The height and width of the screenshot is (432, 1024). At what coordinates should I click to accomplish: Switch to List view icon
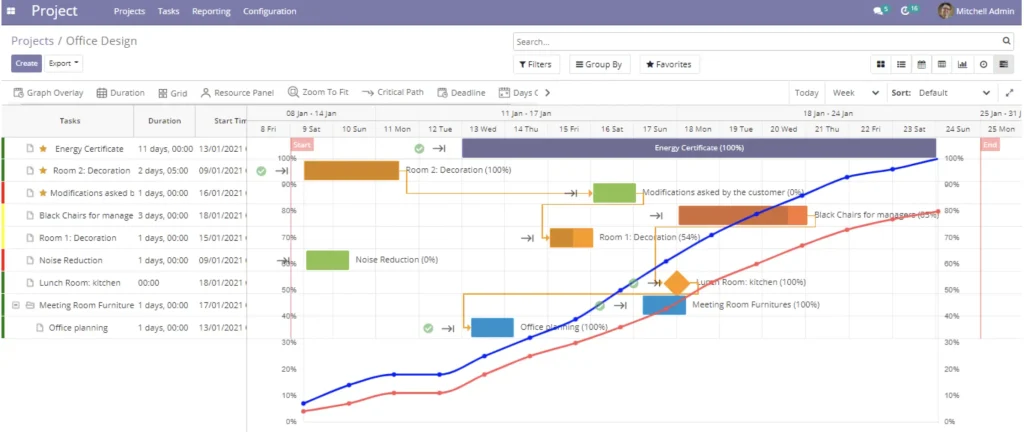point(902,64)
